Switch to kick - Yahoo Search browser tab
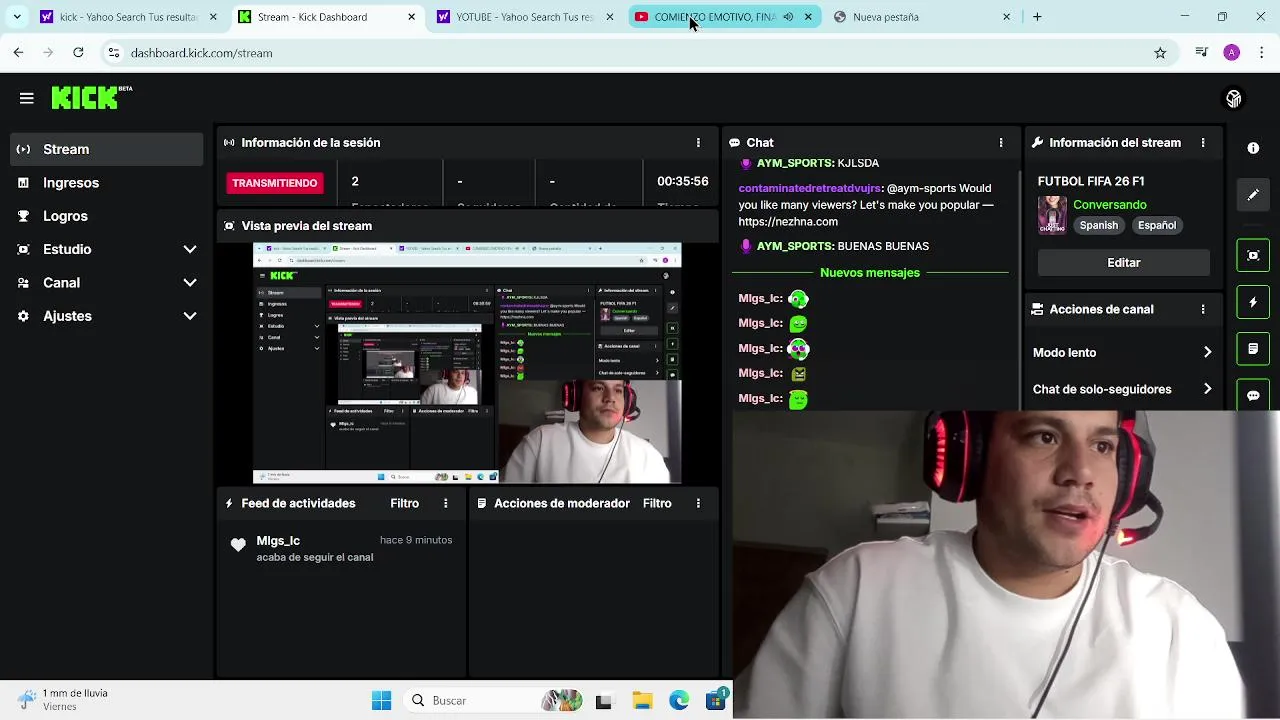Viewport: 1280px width, 720px height. 128,17
